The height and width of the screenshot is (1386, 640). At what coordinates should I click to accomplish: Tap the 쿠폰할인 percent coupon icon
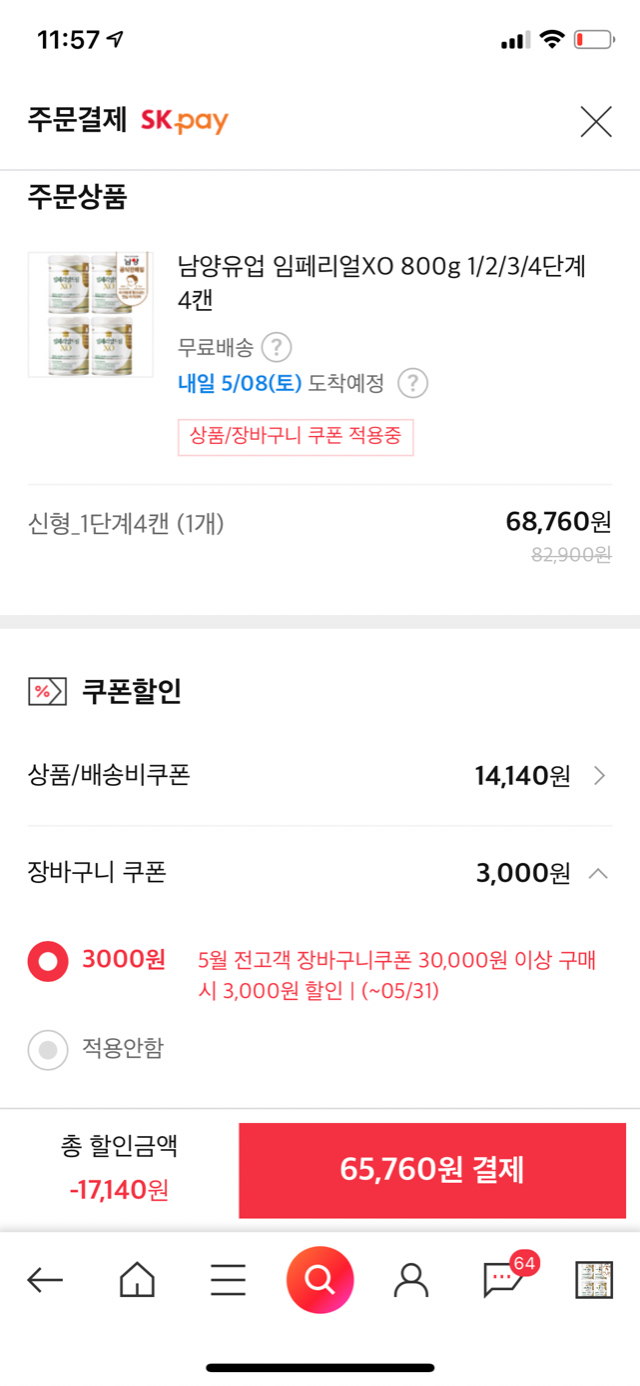point(47,691)
